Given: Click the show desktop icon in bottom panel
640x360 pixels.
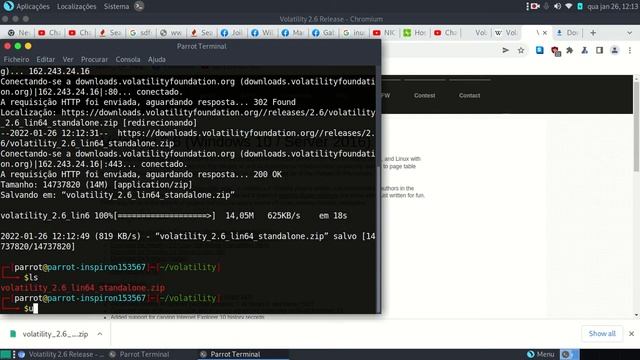Looking at the screenshot, I should coord(6,354).
